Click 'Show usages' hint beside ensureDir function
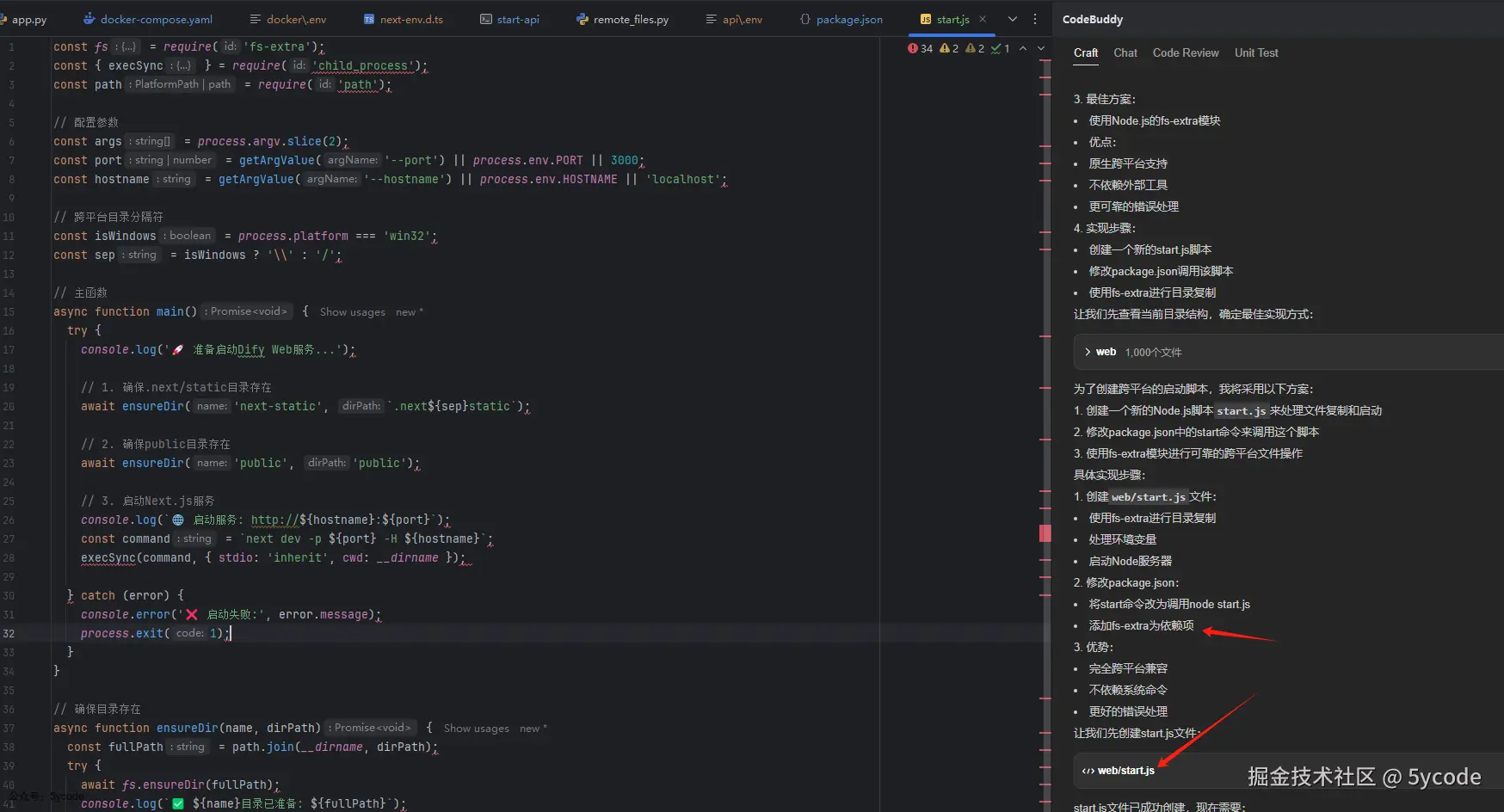The width and height of the screenshot is (1504, 812). (x=477, y=729)
